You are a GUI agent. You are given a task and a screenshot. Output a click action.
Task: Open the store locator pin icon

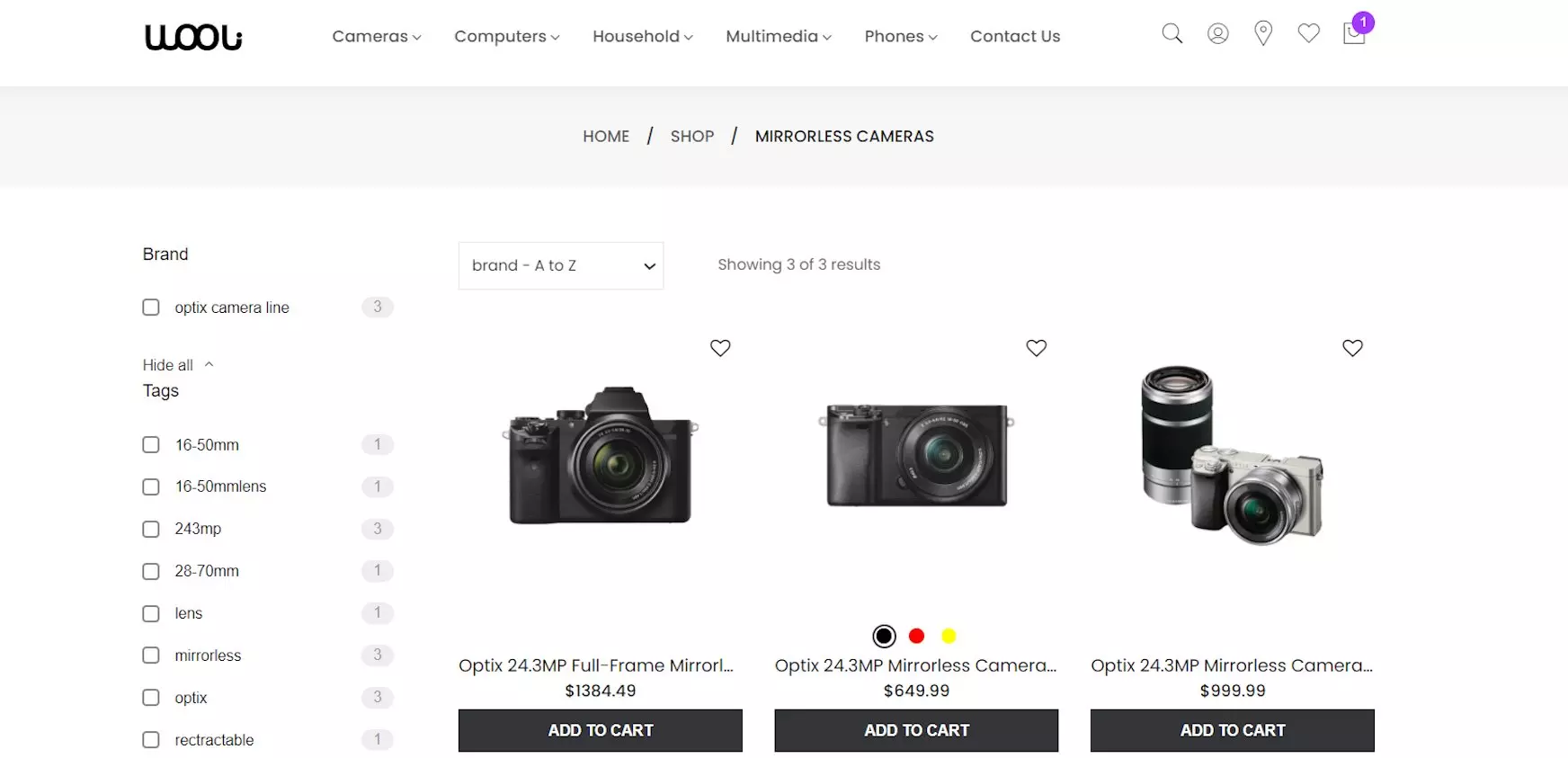[x=1263, y=34]
